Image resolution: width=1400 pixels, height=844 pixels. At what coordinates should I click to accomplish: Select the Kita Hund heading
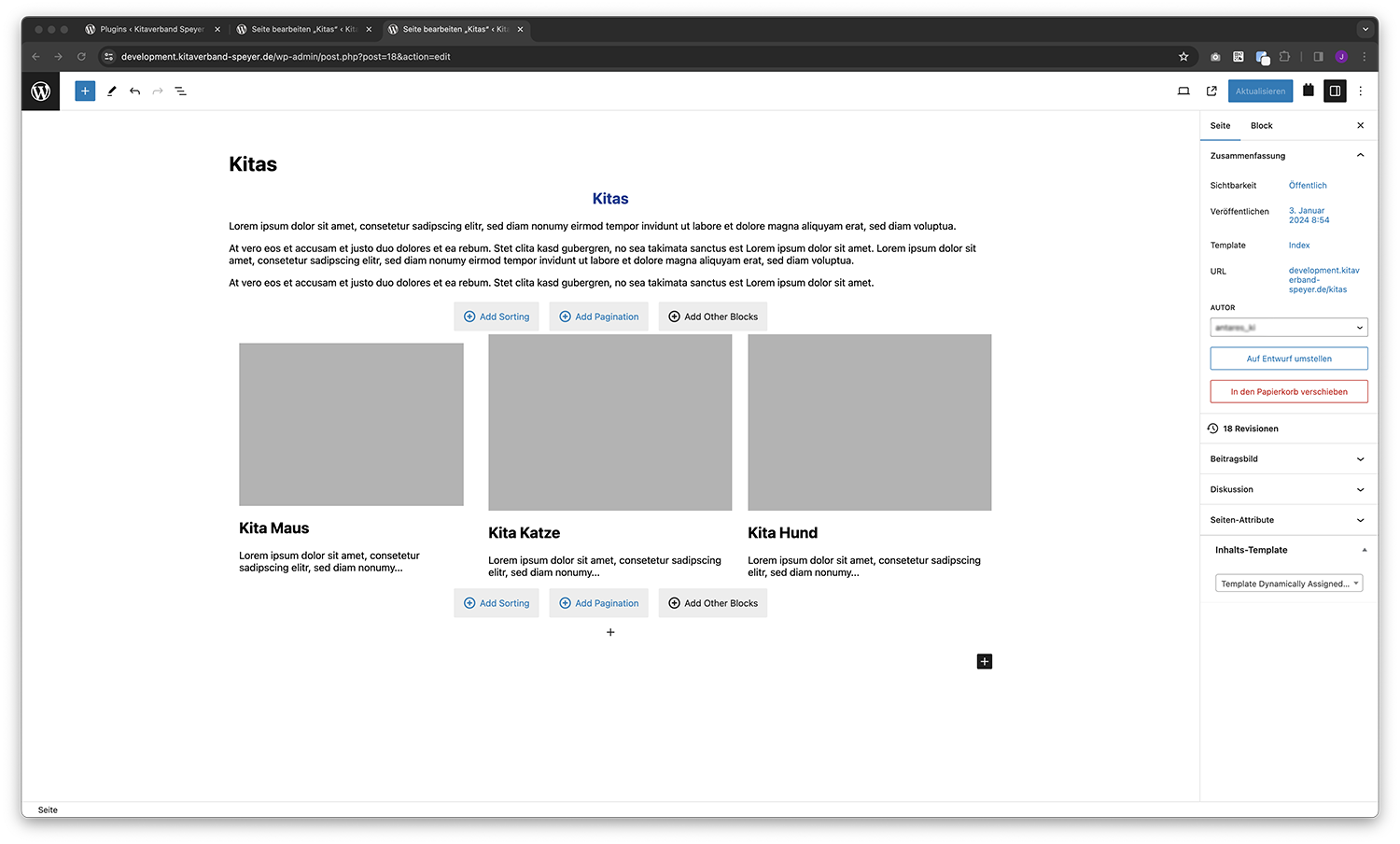(782, 533)
